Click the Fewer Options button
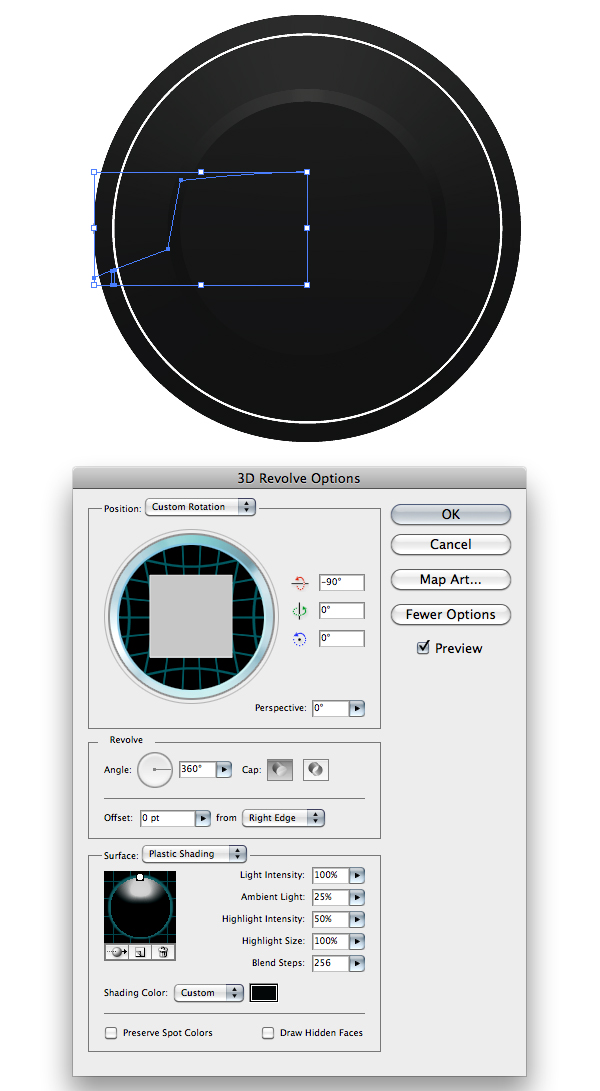 pyautogui.click(x=450, y=614)
